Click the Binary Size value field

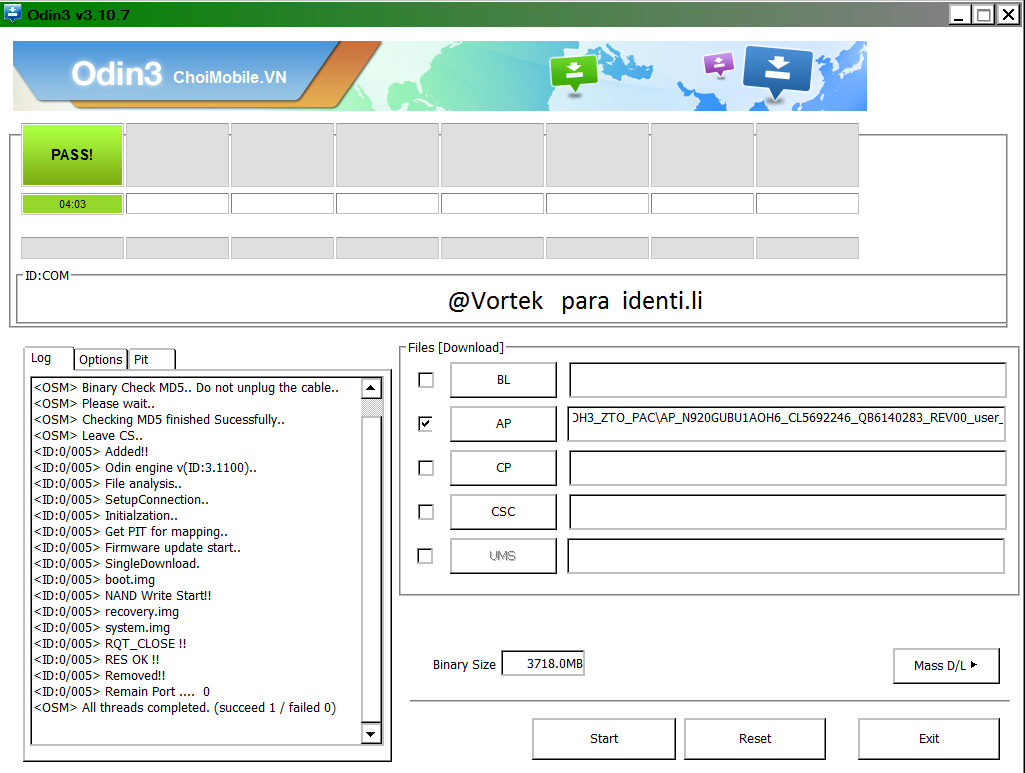point(543,663)
